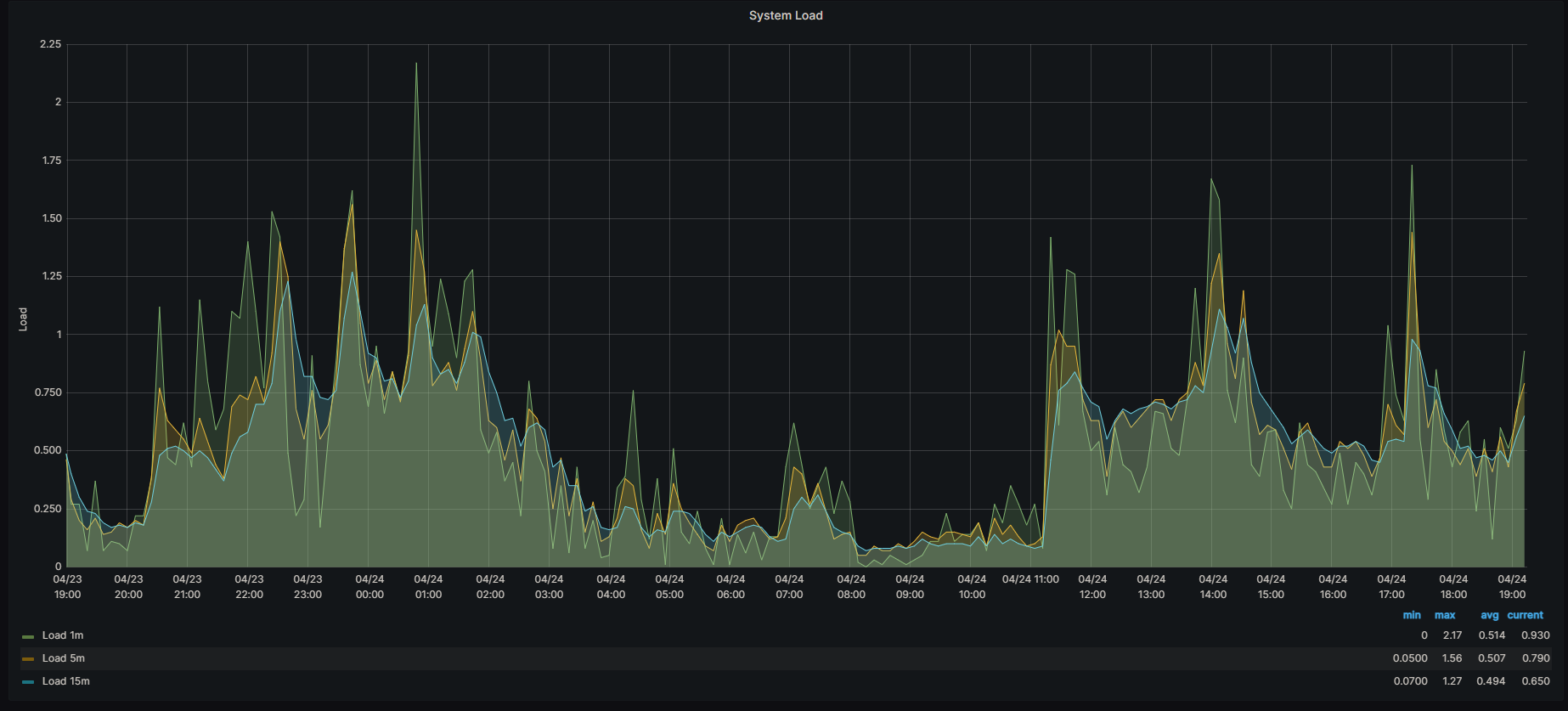Click the Load 5m min value 0.0500
The height and width of the screenshot is (711, 1568).
point(1410,658)
